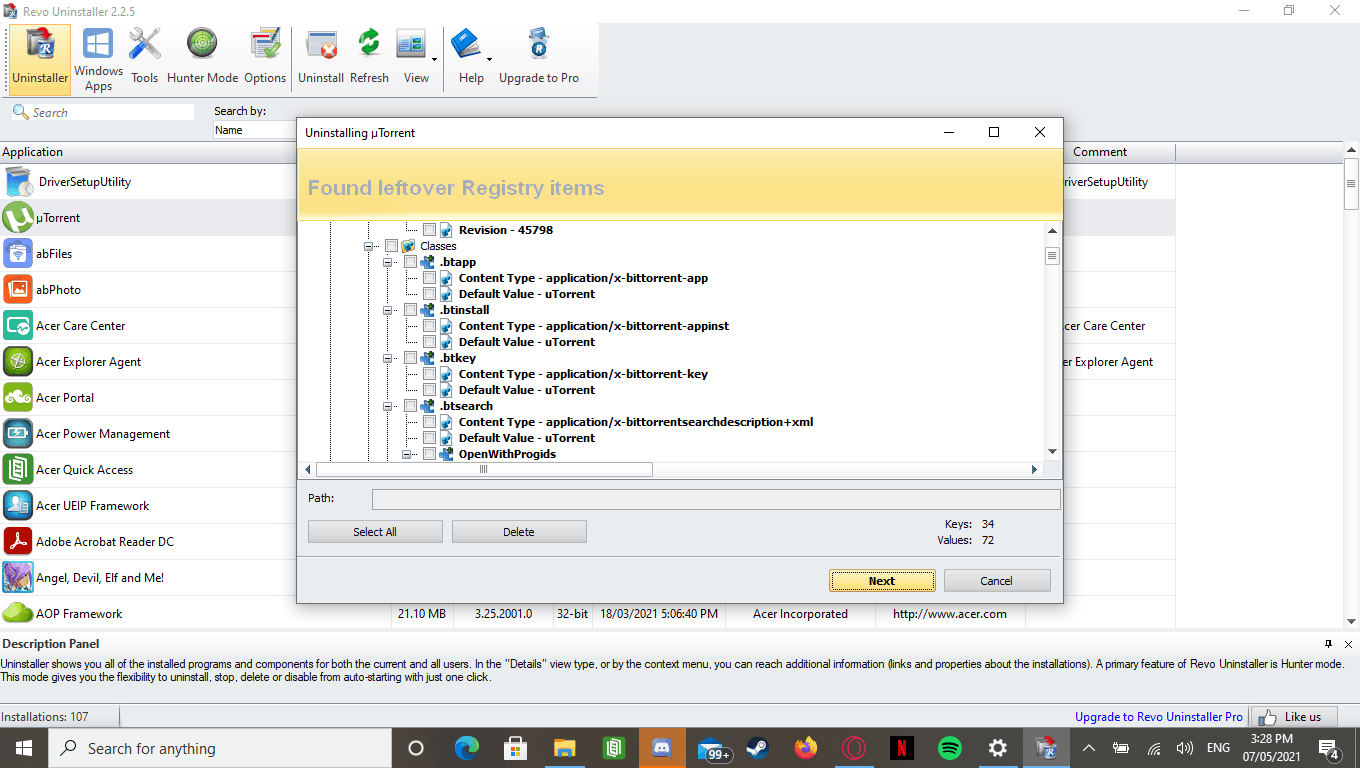The height and width of the screenshot is (768, 1360).
Task: Sort by the Application column header
Action: click(x=150, y=152)
